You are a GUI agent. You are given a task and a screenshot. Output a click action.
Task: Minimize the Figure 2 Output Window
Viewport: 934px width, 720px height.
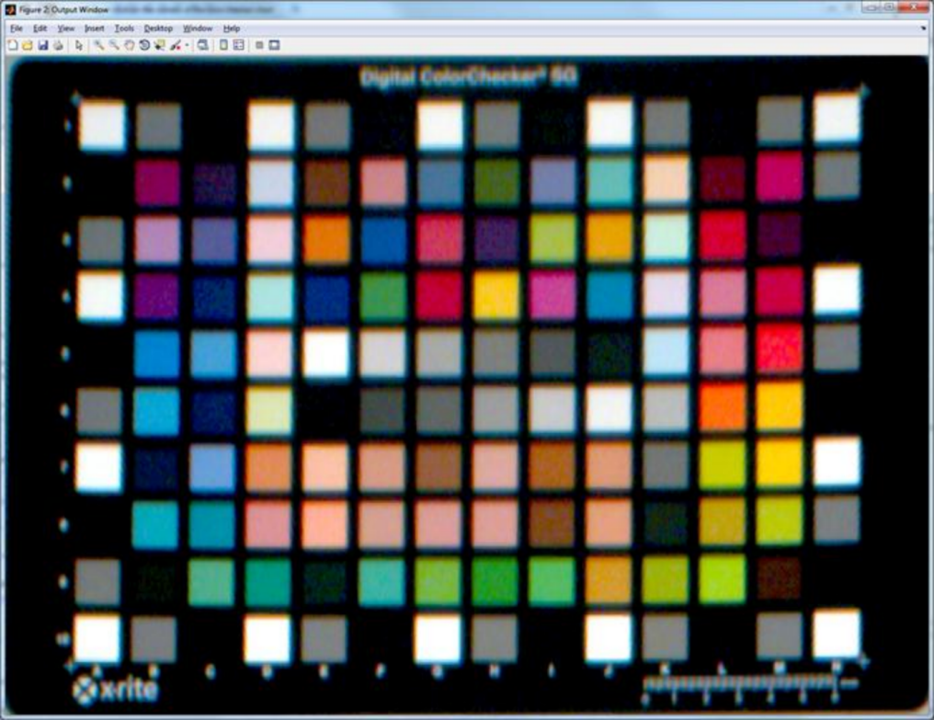(870, 7)
